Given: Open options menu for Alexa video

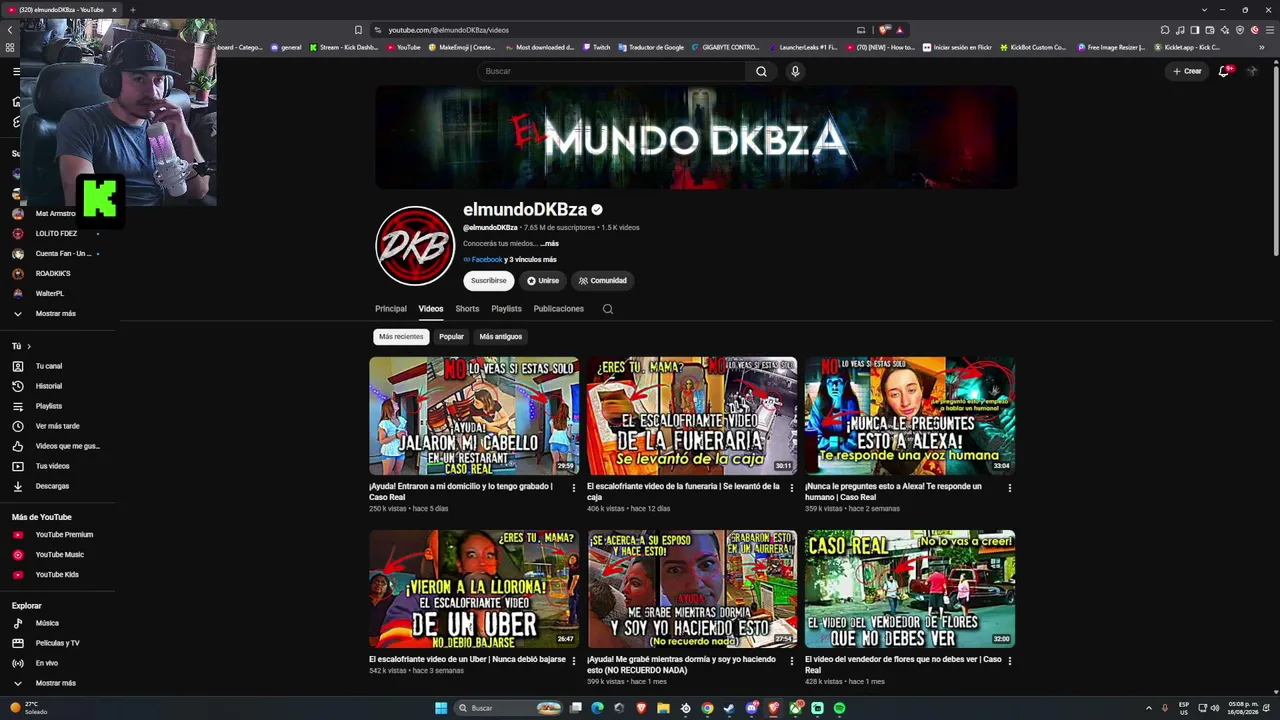Looking at the screenshot, I should [1009, 488].
